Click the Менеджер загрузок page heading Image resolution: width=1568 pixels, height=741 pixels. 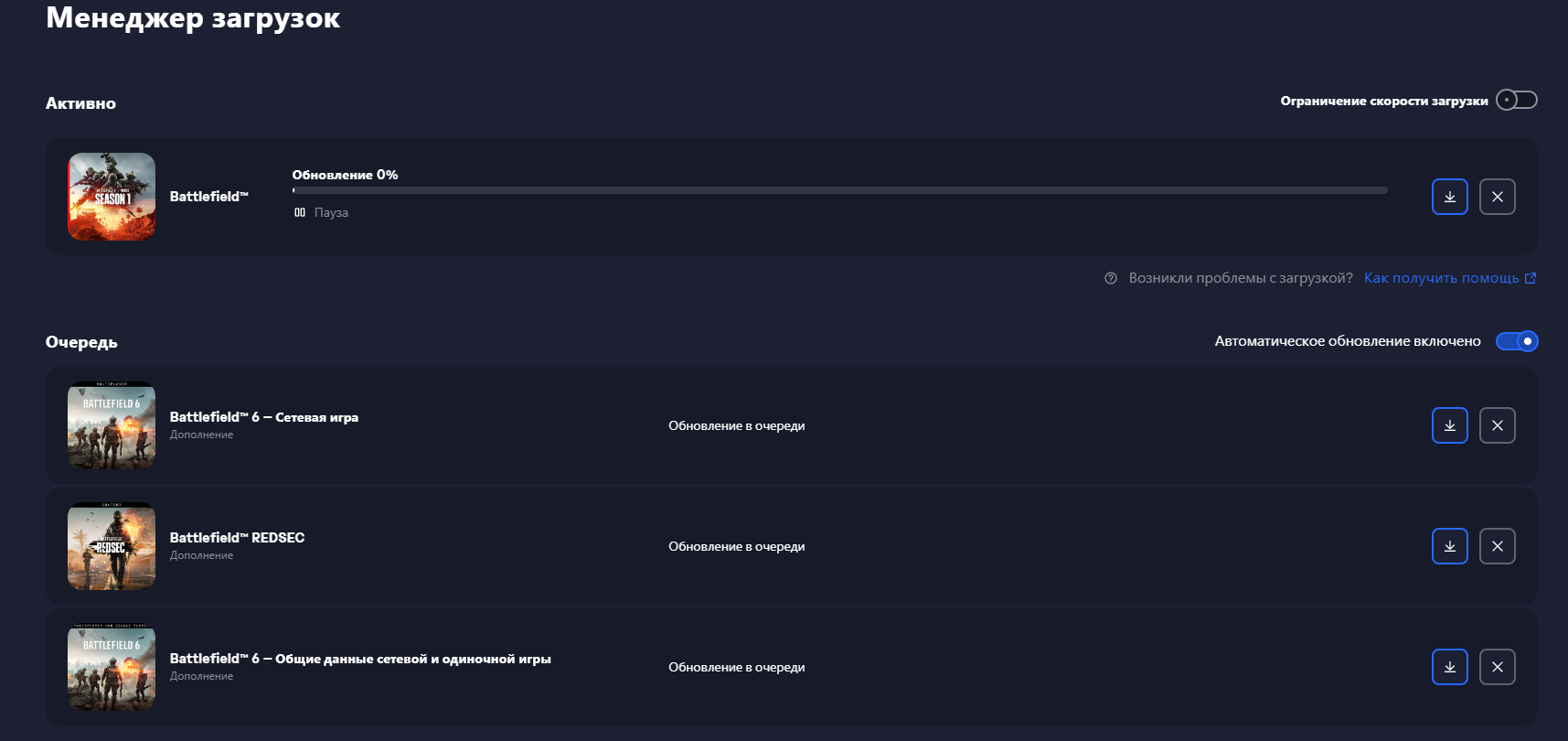pos(193,17)
